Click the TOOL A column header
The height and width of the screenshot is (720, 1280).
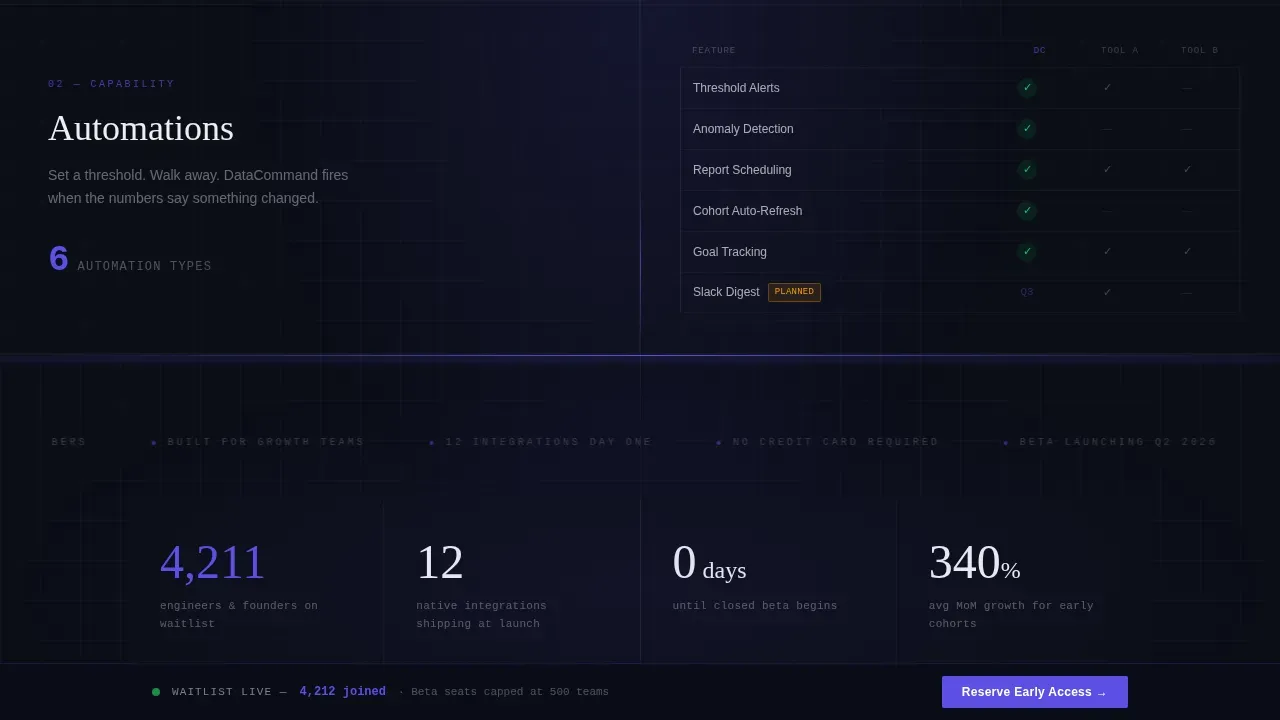(x=1120, y=51)
